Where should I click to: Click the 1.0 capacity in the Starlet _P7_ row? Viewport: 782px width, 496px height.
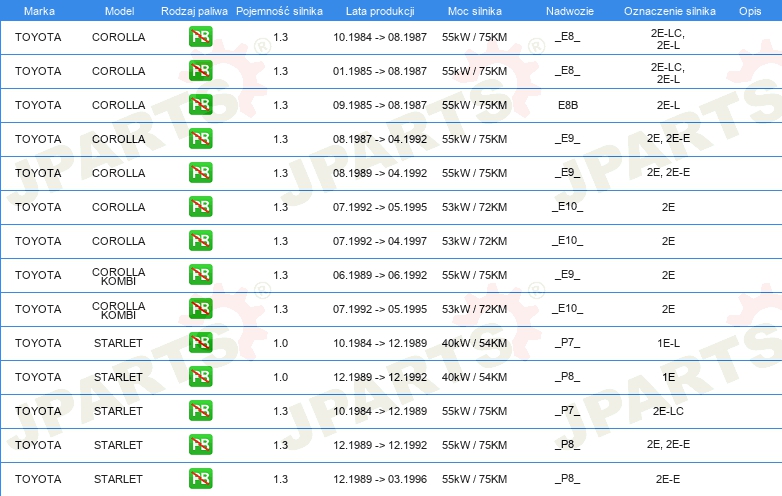click(281, 343)
